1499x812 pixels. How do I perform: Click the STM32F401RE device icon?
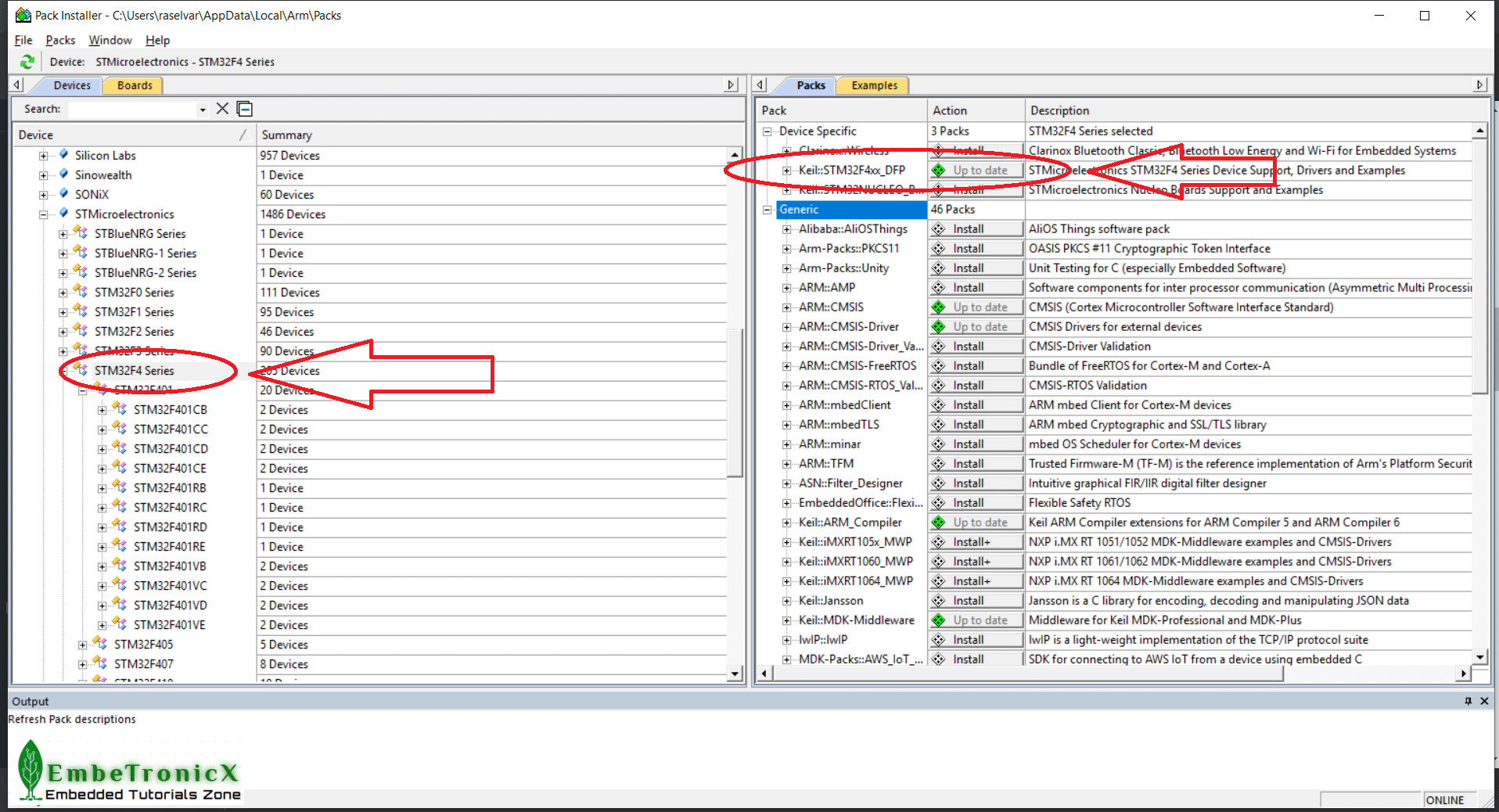(120, 545)
